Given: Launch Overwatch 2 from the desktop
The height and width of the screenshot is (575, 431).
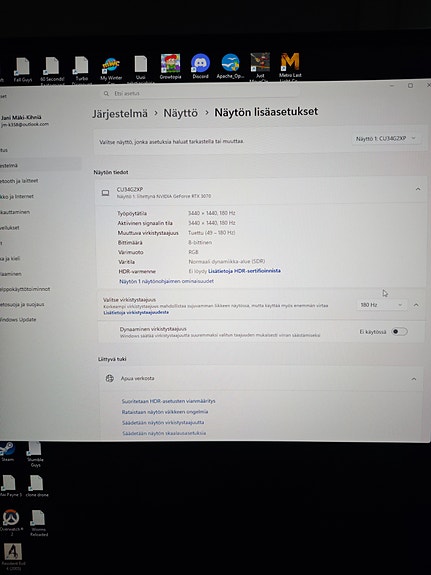Looking at the screenshot, I should [x=11, y=522].
